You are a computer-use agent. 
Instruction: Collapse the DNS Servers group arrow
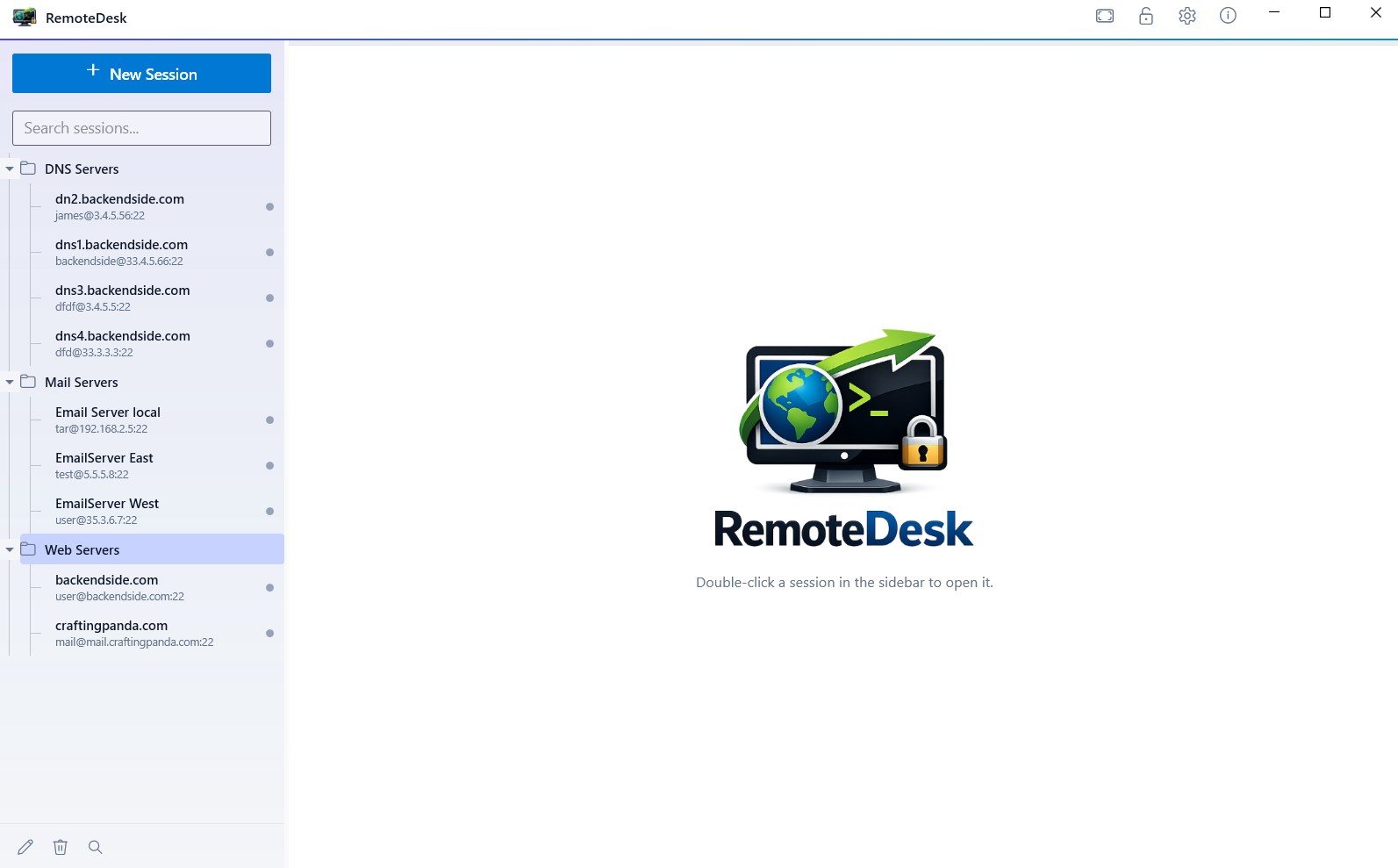tap(10, 169)
